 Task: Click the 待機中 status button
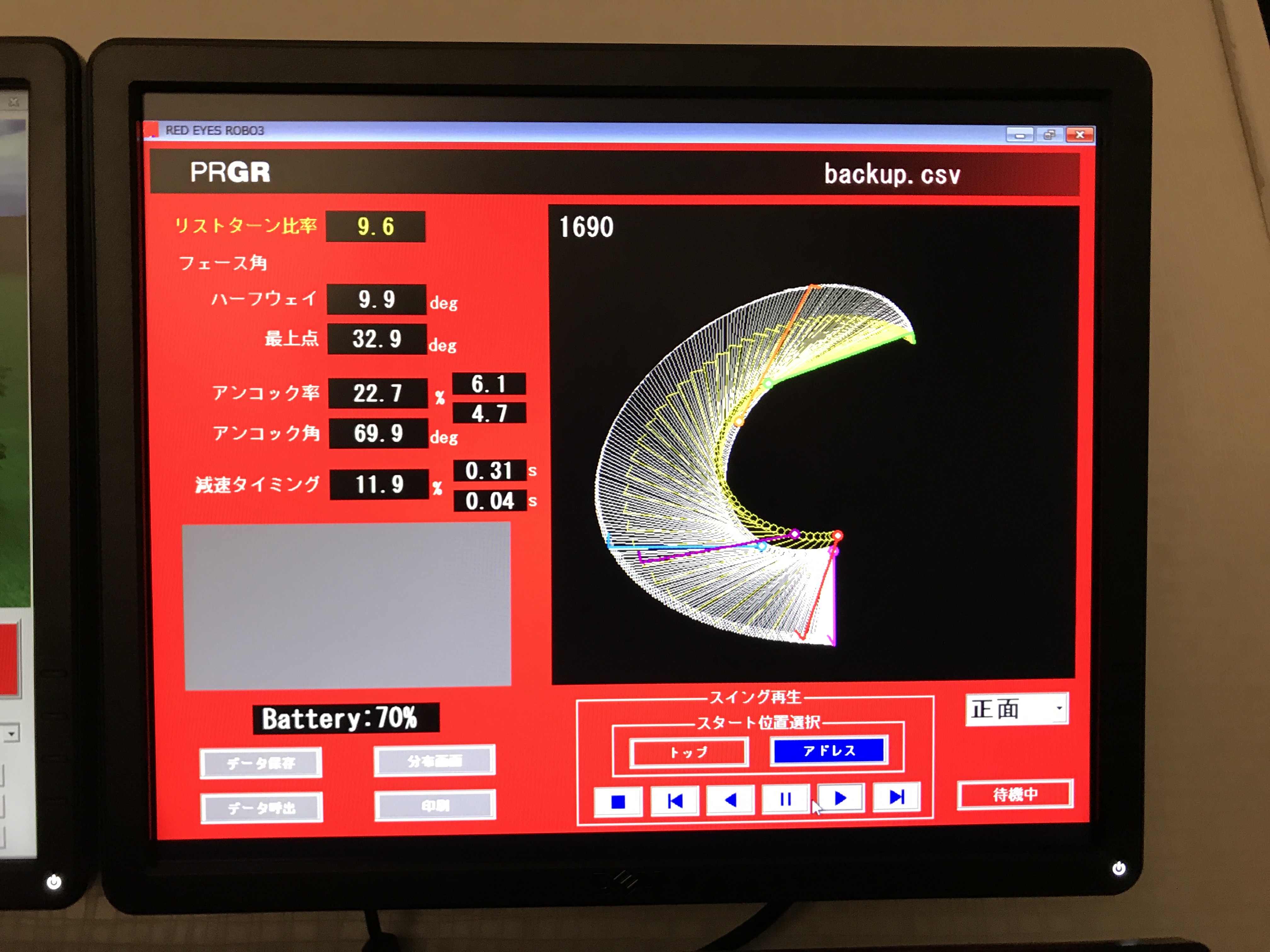[x=1015, y=795]
